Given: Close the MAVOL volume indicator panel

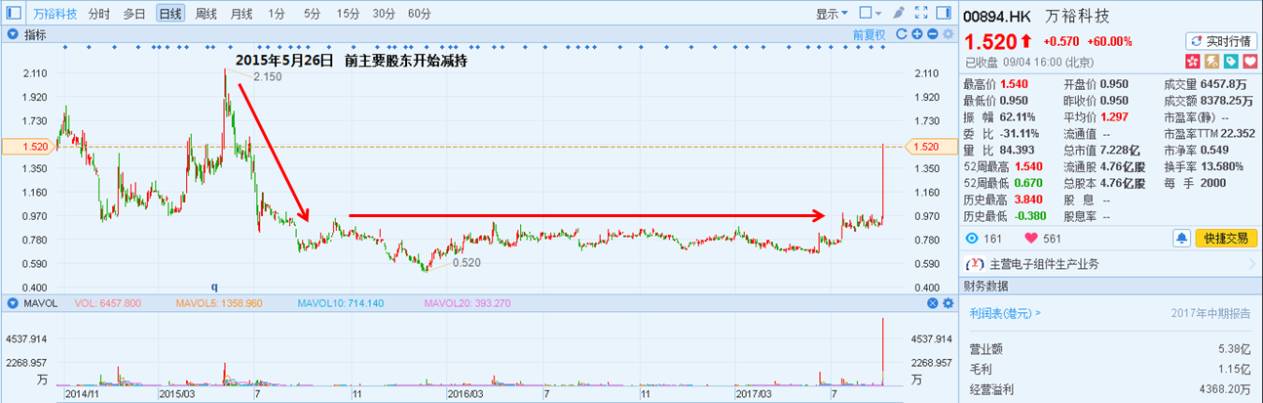Looking at the screenshot, I should 933,303.
